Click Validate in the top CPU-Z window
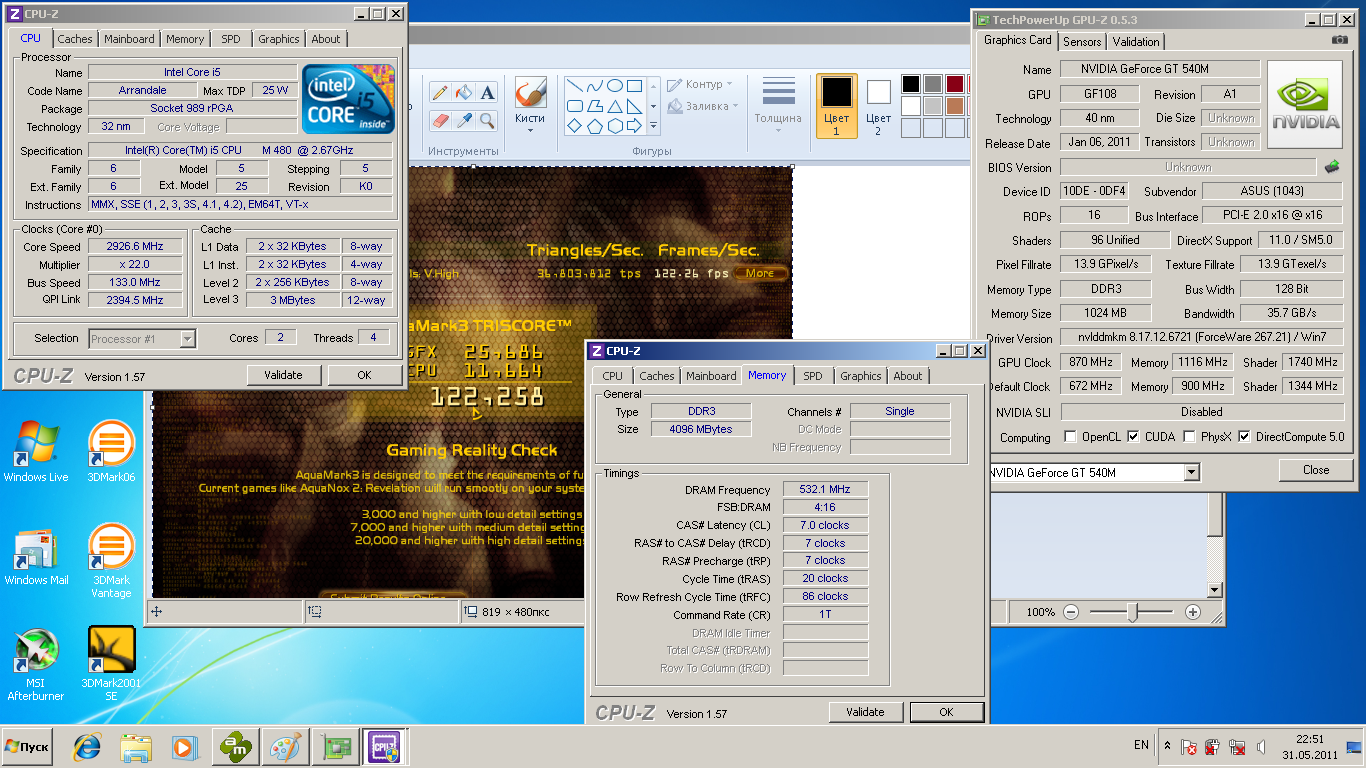 [x=283, y=375]
